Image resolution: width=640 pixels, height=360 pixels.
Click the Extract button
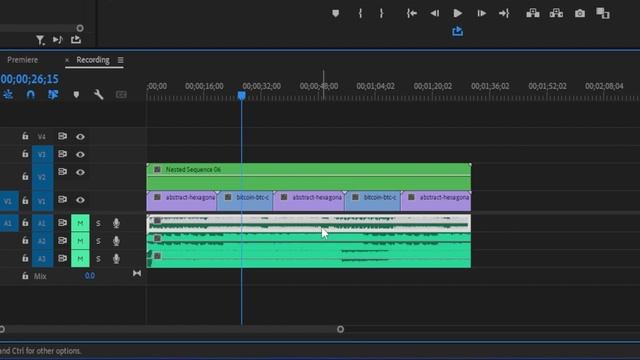click(x=556, y=13)
